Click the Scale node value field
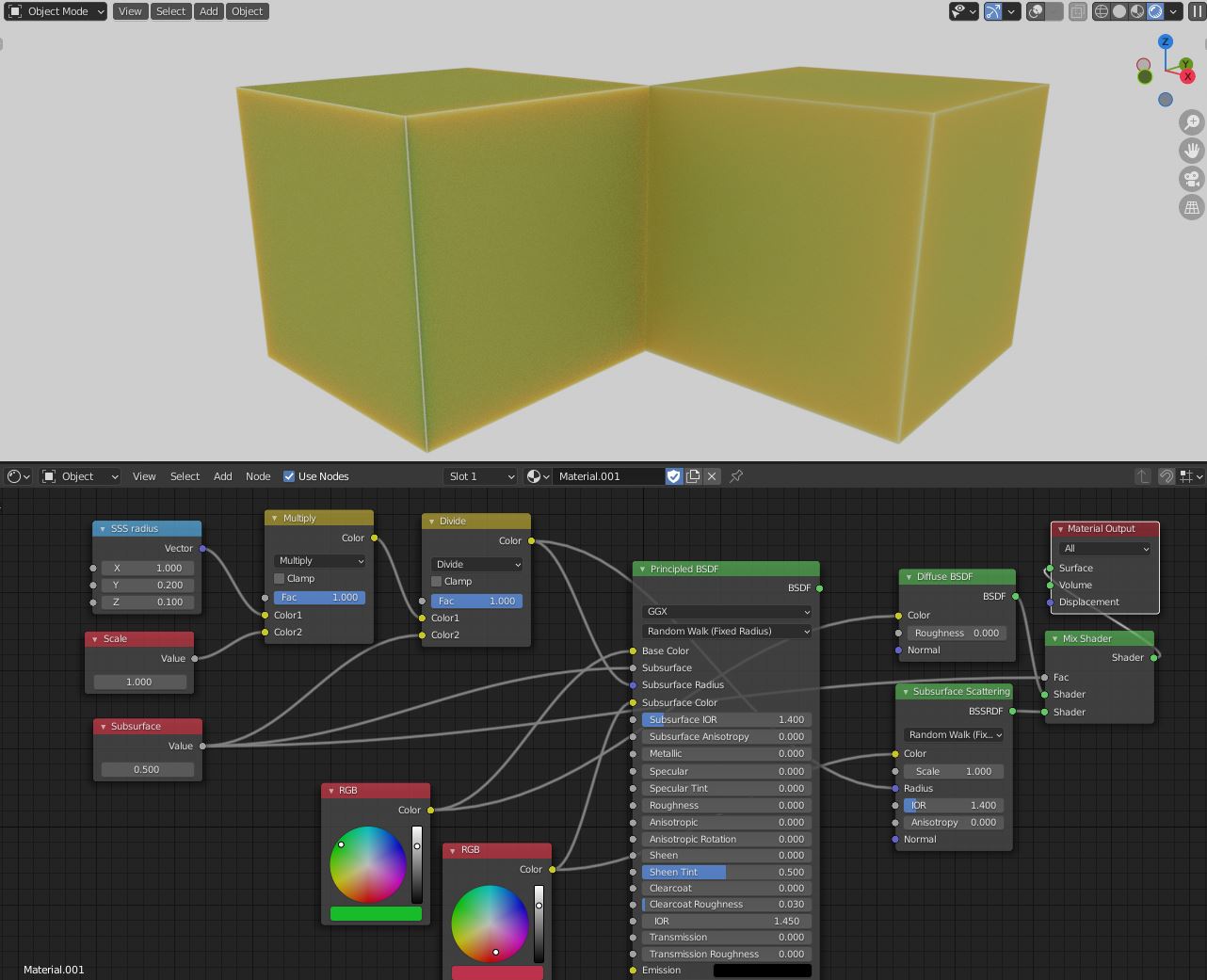 click(x=139, y=682)
